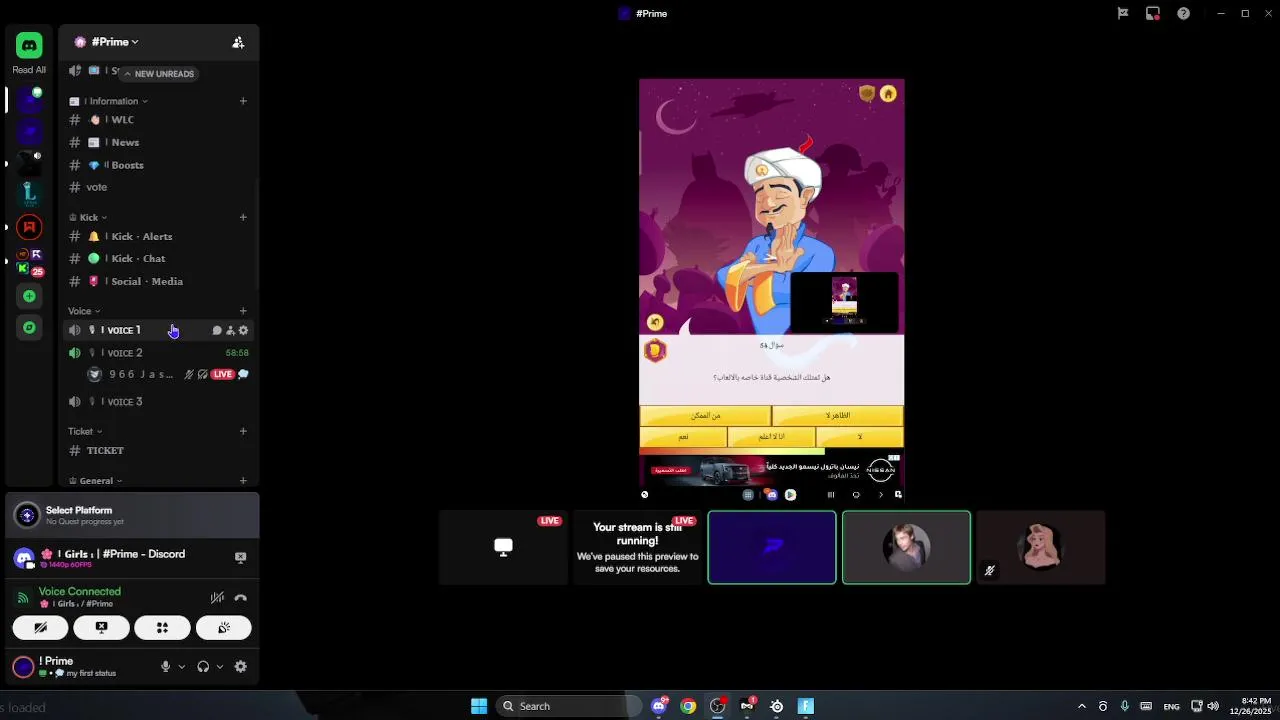
Task: Open screen share tile with monitor icon
Action: click(503, 547)
